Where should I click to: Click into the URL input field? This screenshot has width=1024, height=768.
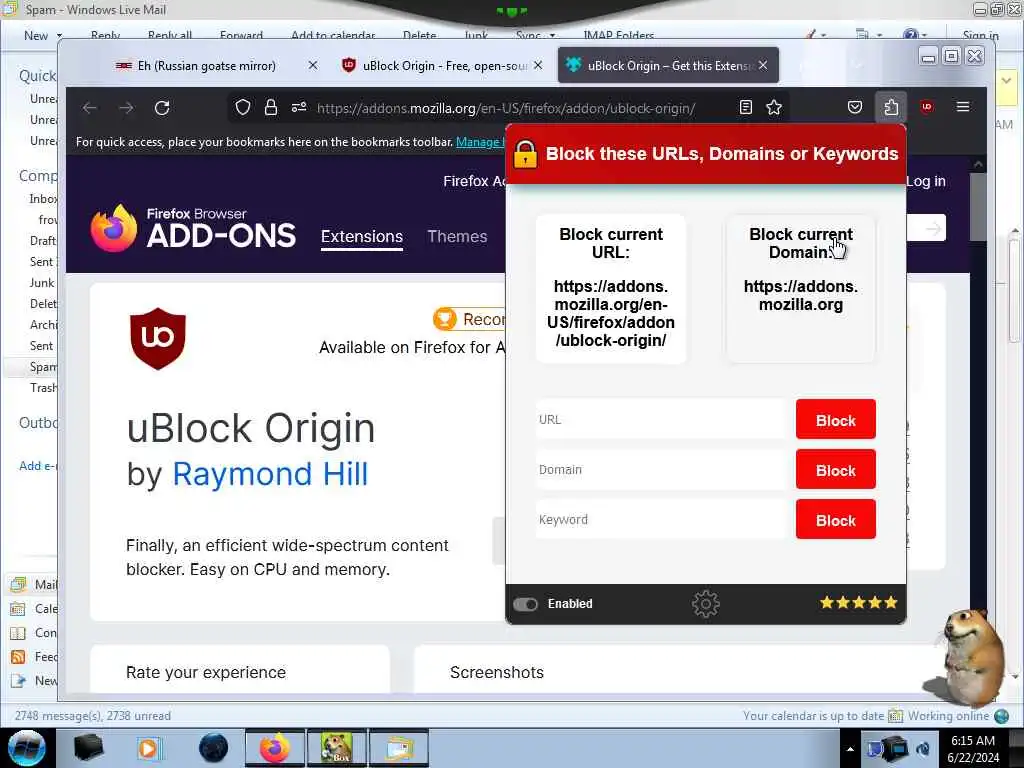coord(662,419)
